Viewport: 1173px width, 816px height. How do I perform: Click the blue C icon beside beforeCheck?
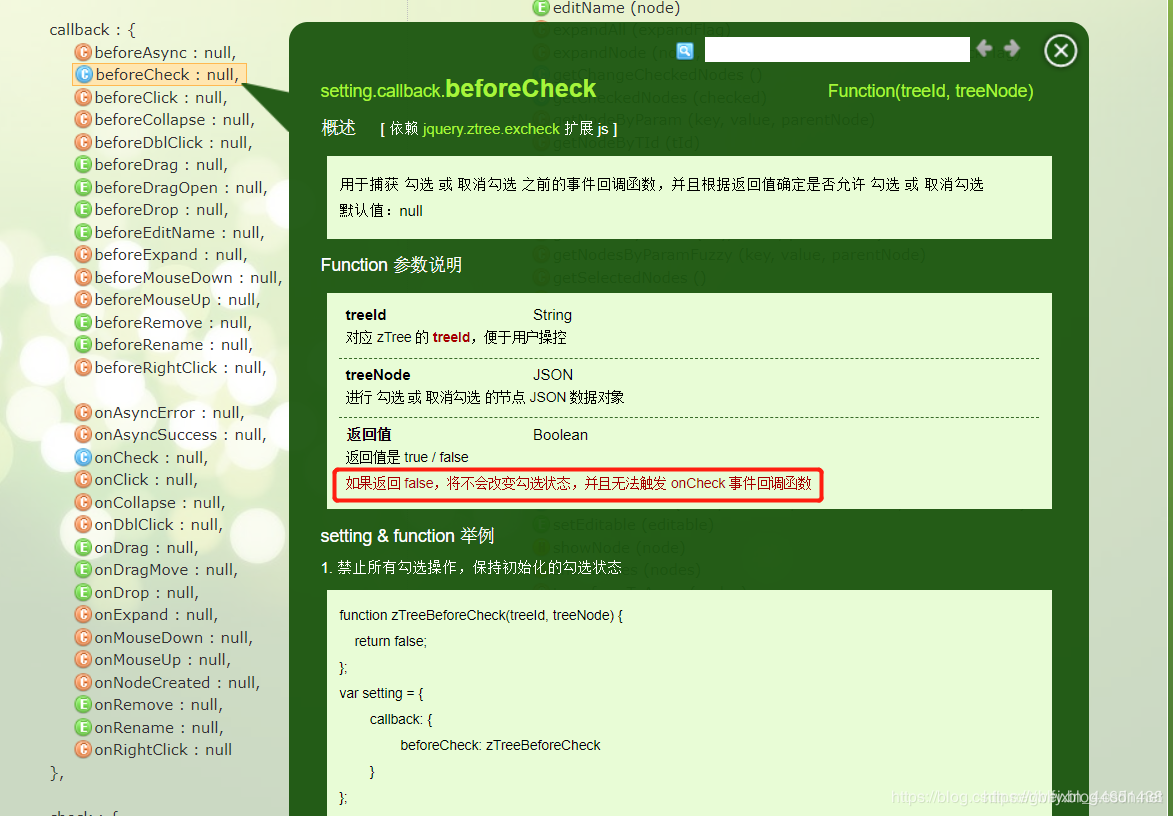click(84, 75)
